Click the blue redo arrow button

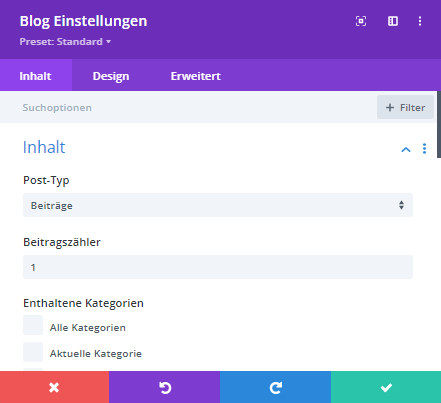(275, 387)
